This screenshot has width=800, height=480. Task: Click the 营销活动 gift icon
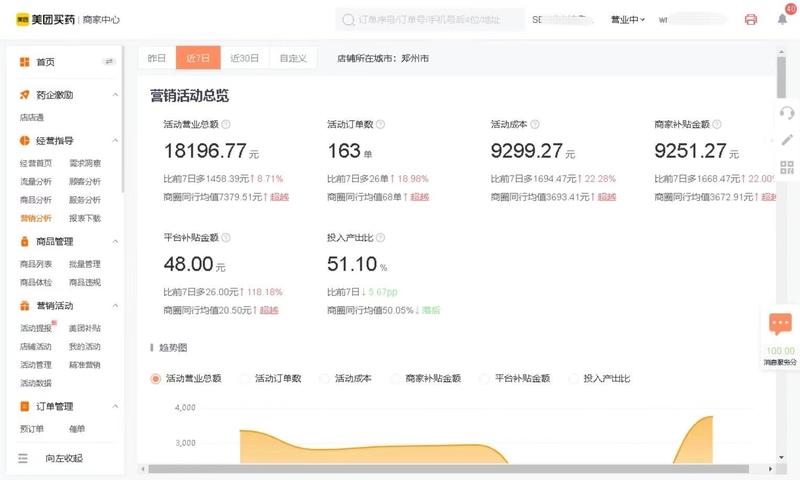(x=24, y=306)
